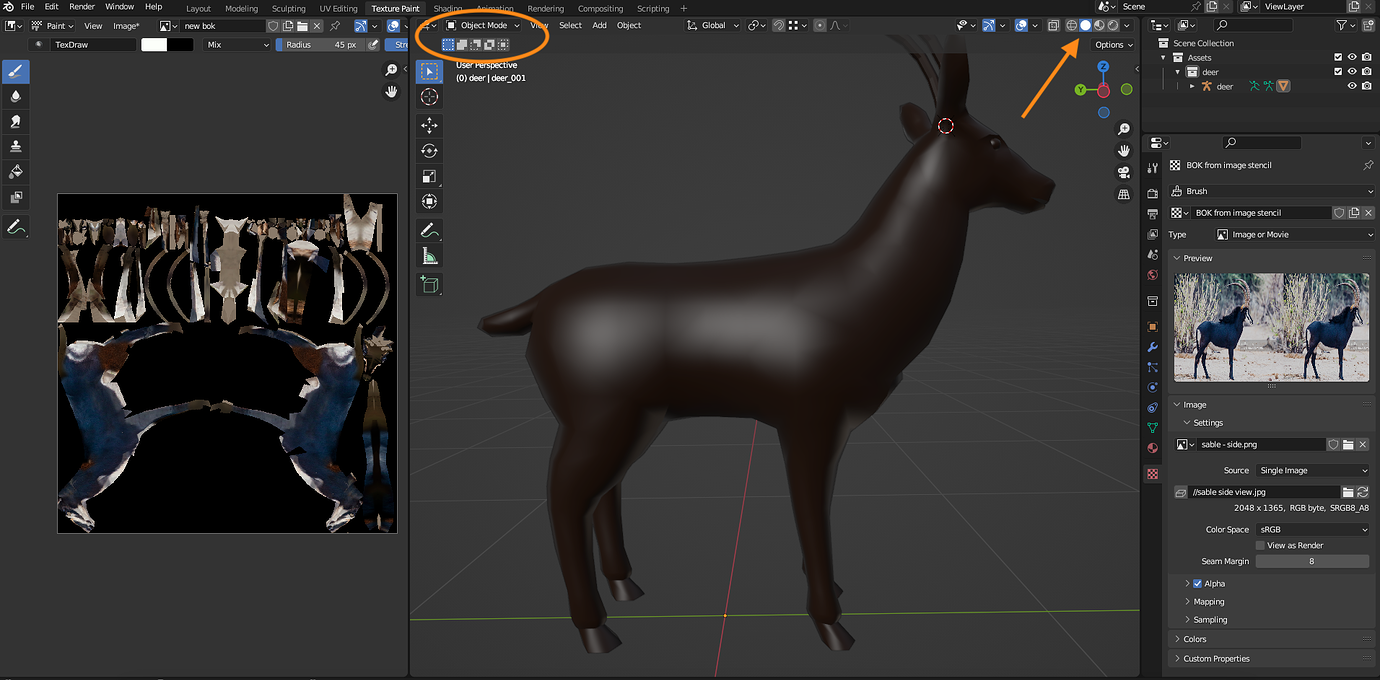Switch to solid viewport shading
The image size is (1380, 680).
tap(1085, 25)
